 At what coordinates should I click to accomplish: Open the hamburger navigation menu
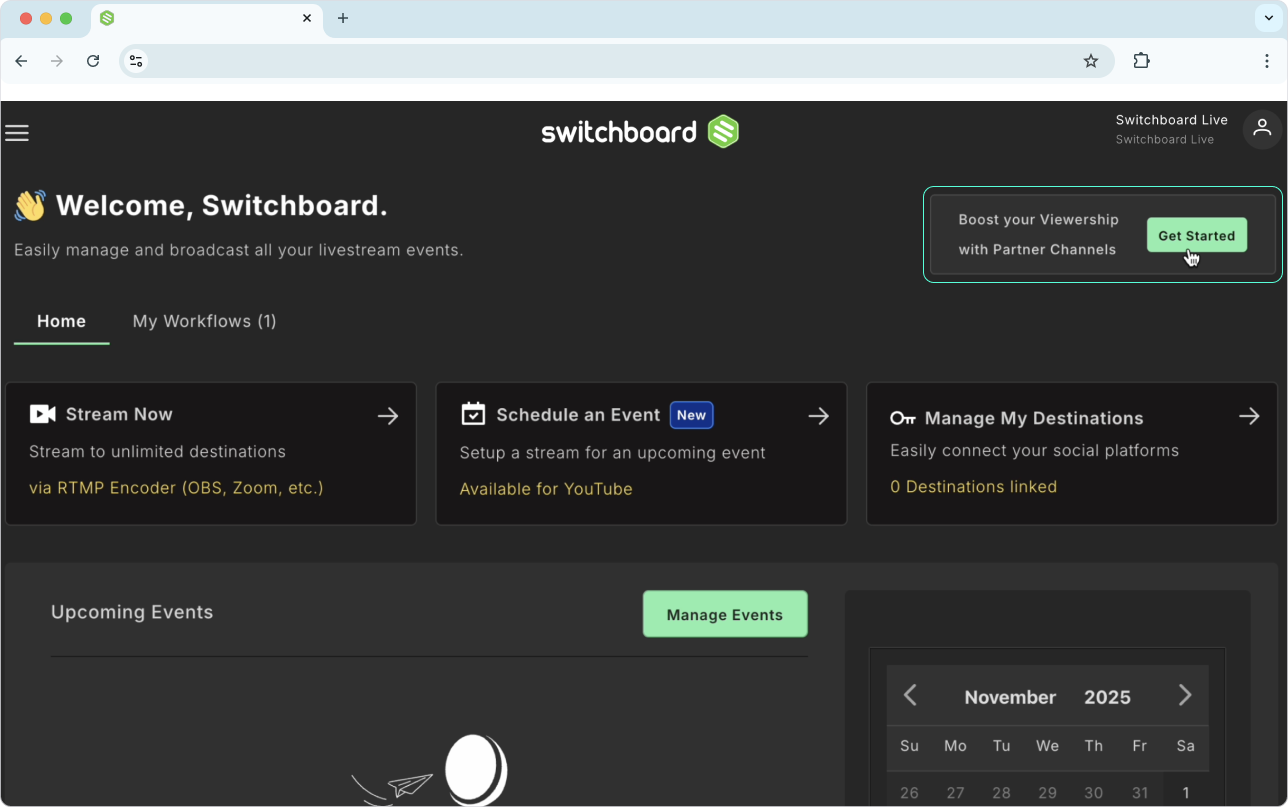pyautogui.click(x=17, y=133)
